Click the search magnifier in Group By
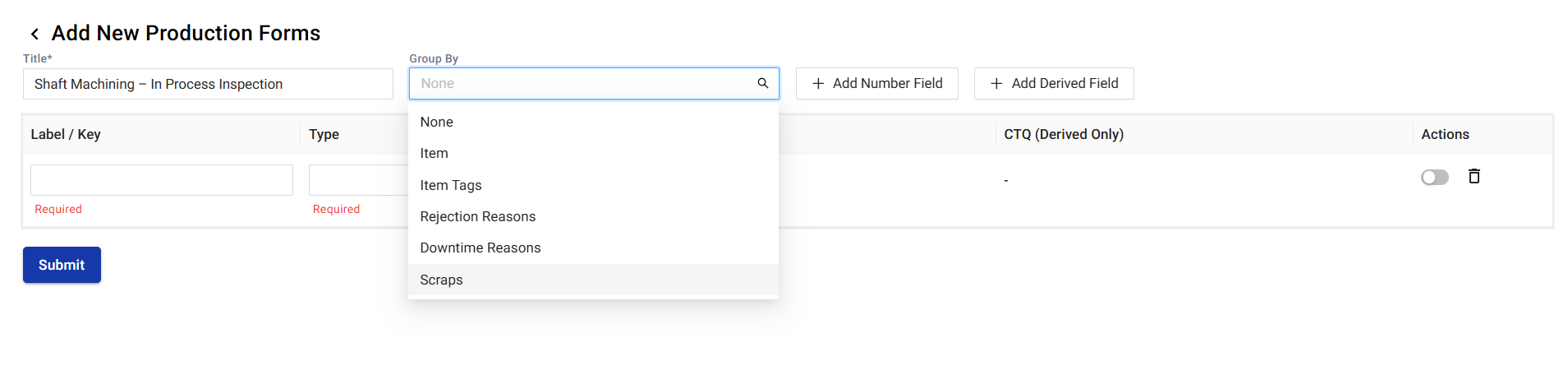The height and width of the screenshot is (375, 1568). point(763,83)
